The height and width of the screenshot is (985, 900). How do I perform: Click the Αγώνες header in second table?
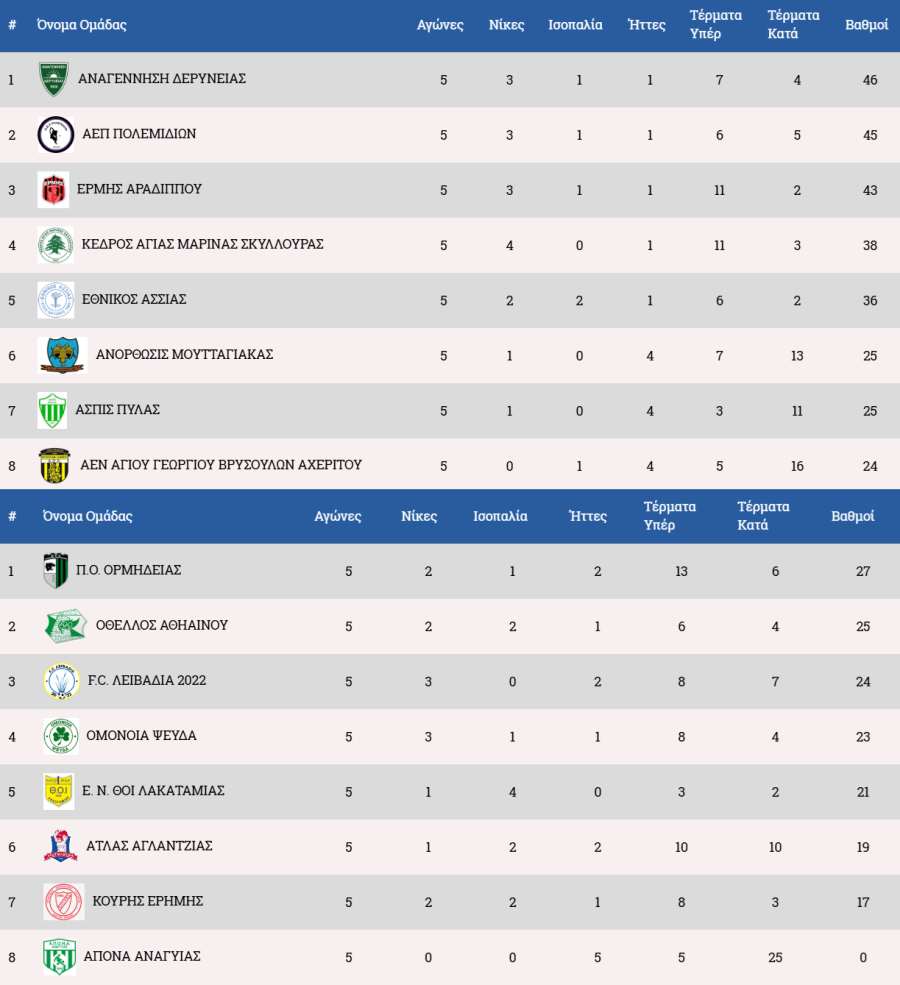point(338,516)
